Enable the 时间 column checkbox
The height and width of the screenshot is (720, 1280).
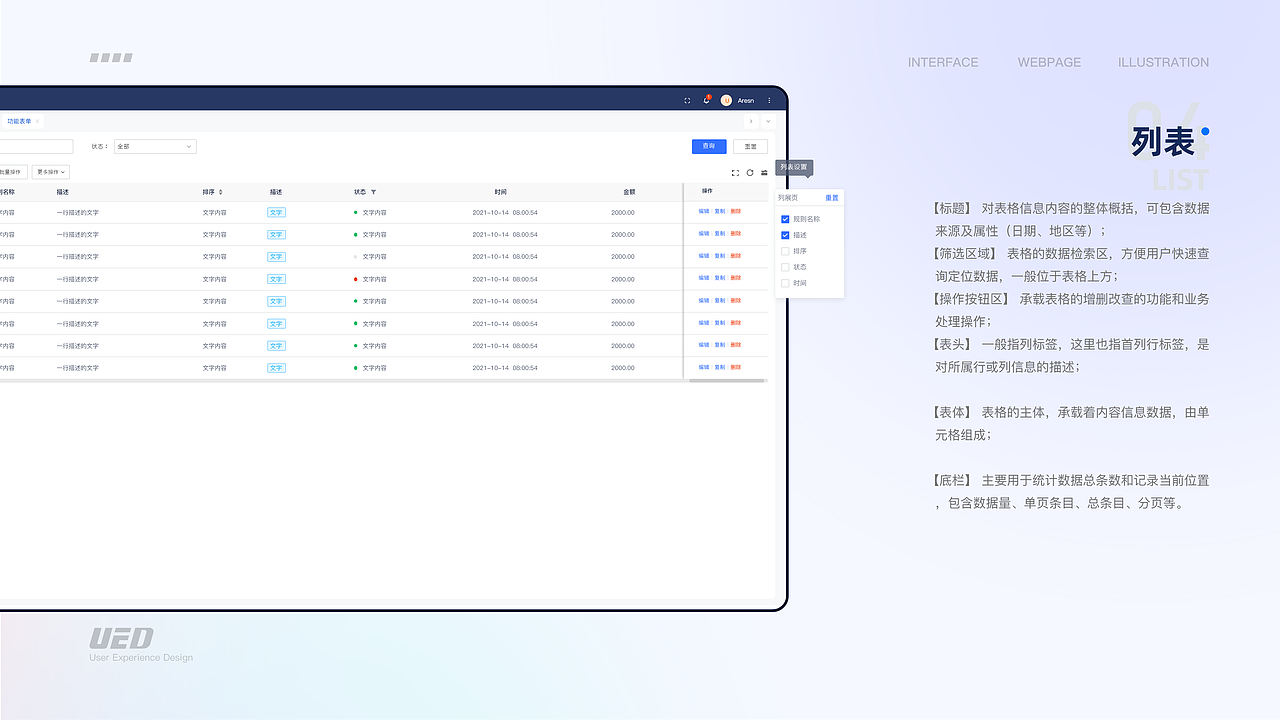(785, 283)
